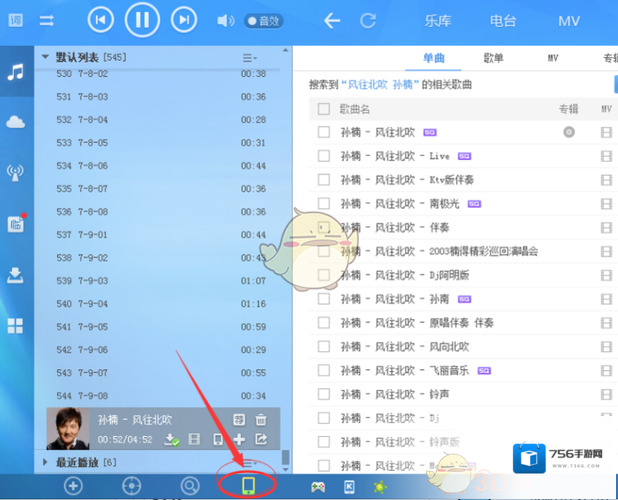
Task: Open the download manager sidebar icon
Action: [15, 274]
